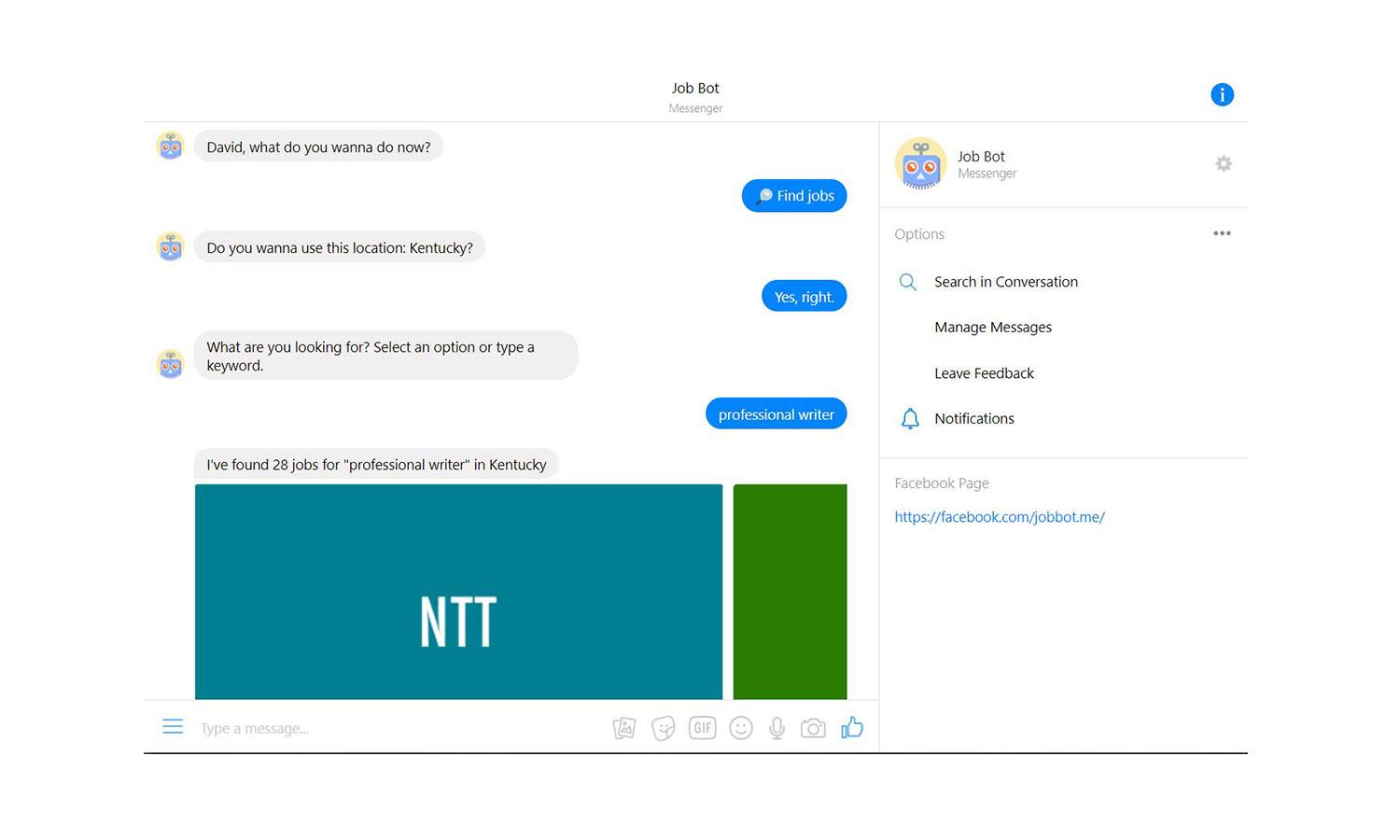The width and height of the screenshot is (1400, 840).
Task: Click the photo attachment icon
Action: 624,728
